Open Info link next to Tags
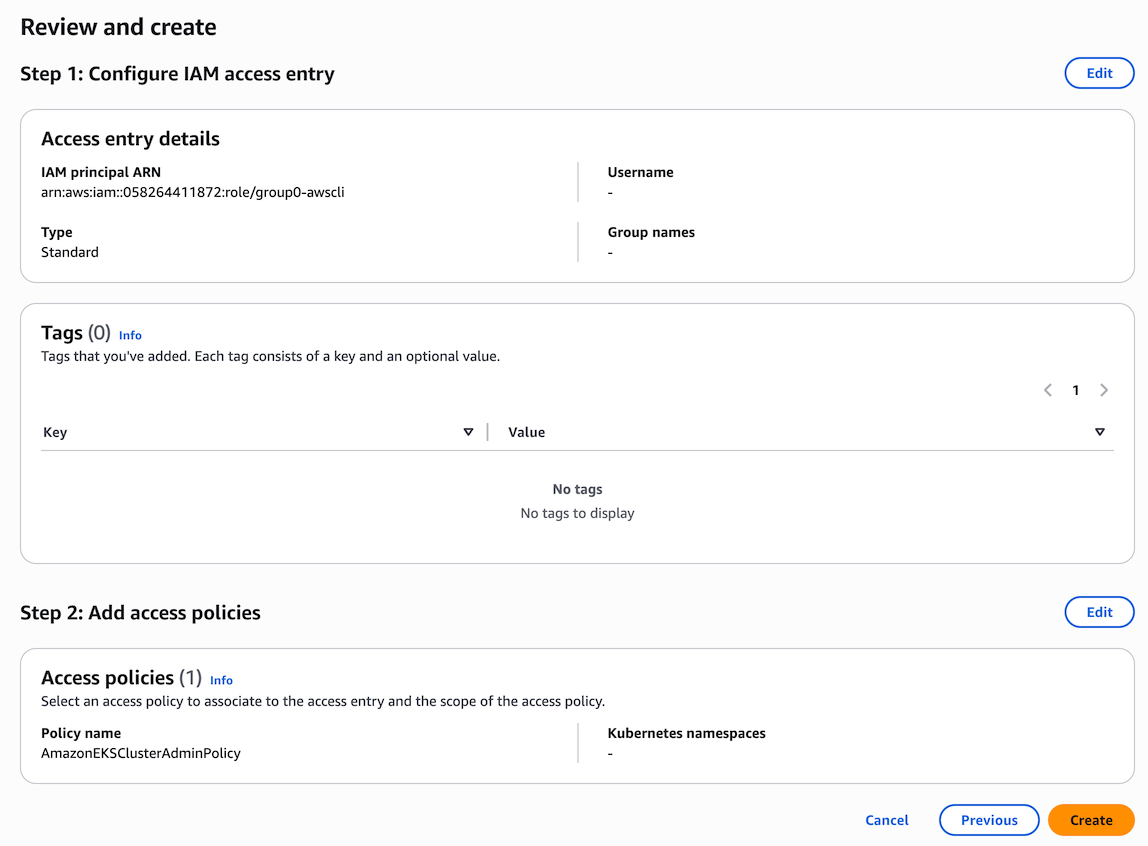This screenshot has width=1148, height=846. (130, 335)
